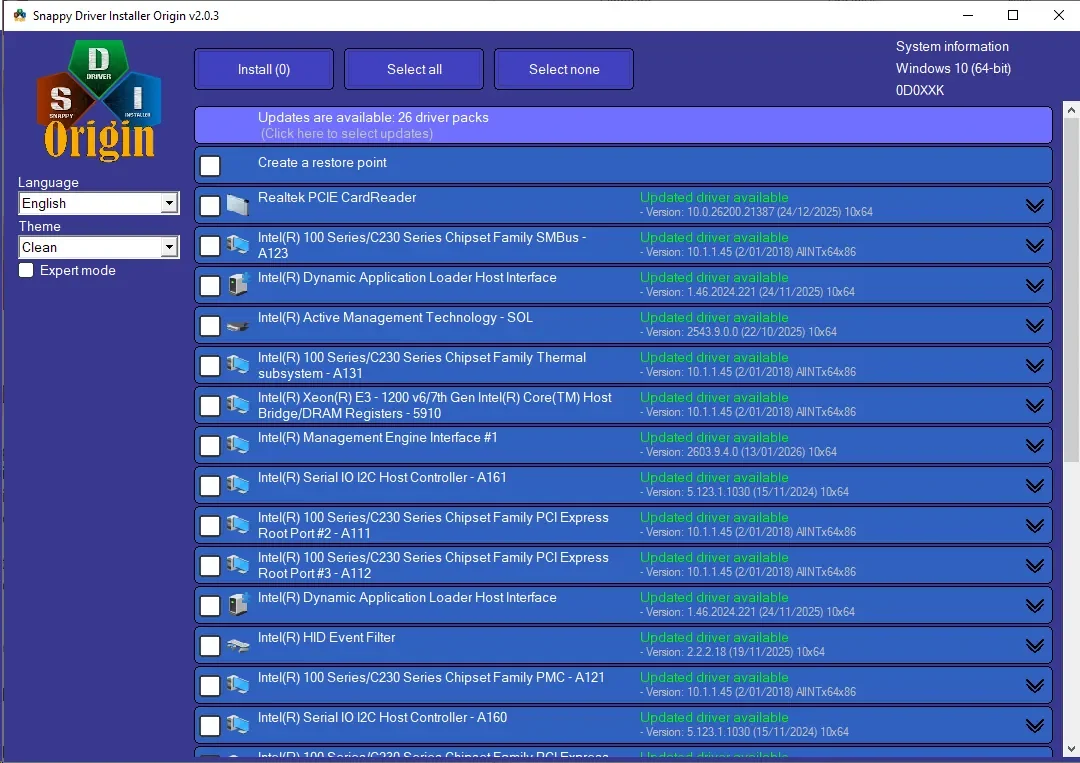Click the PCI Express Root Port #2 icon

point(238,525)
